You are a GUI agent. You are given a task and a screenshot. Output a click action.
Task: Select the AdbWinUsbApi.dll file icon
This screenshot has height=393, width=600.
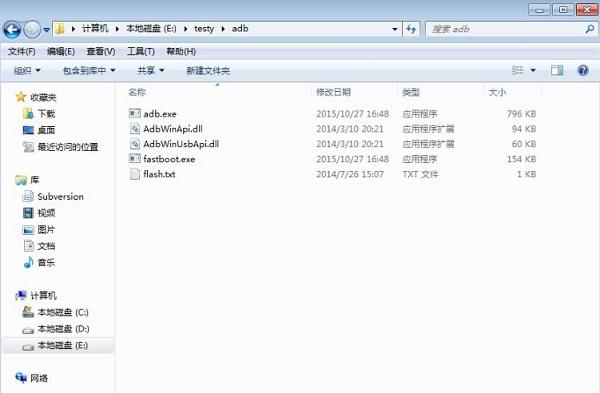click(135, 144)
